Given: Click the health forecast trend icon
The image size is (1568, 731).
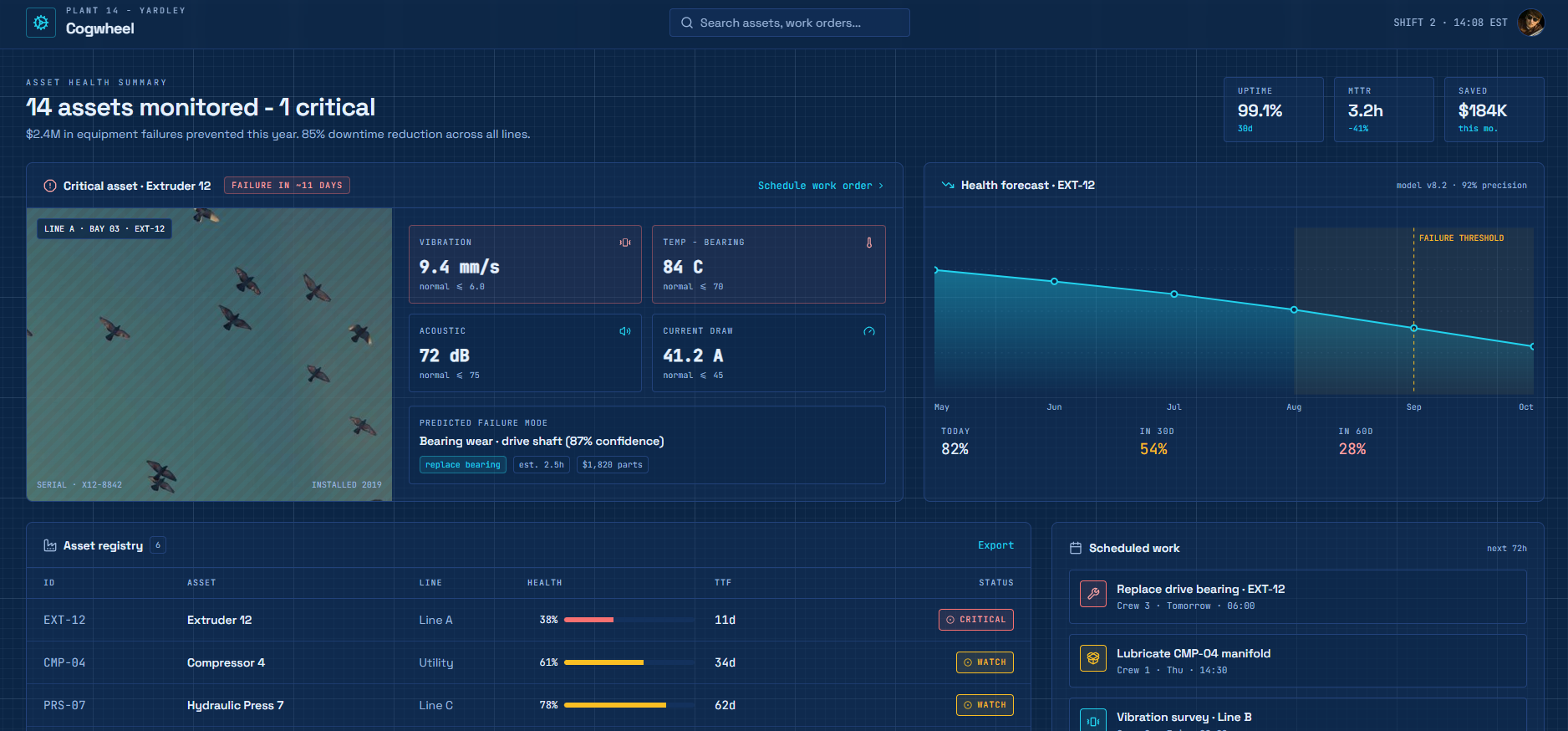Looking at the screenshot, I should [948, 185].
